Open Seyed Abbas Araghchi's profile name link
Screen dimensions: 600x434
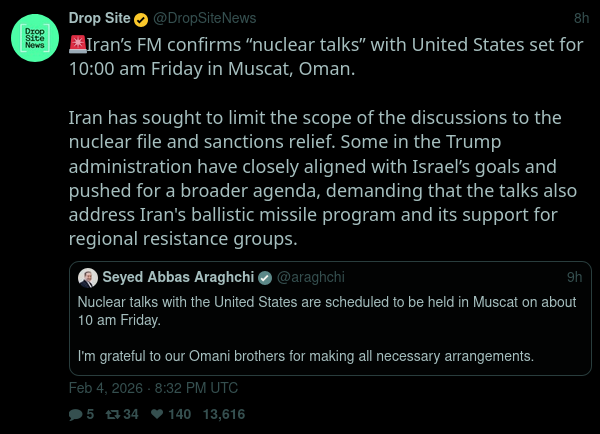point(178,277)
